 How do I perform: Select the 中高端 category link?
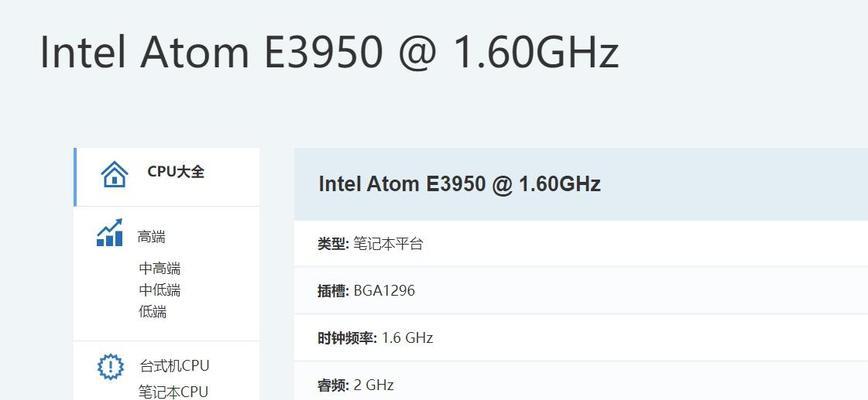(x=159, y=269)
